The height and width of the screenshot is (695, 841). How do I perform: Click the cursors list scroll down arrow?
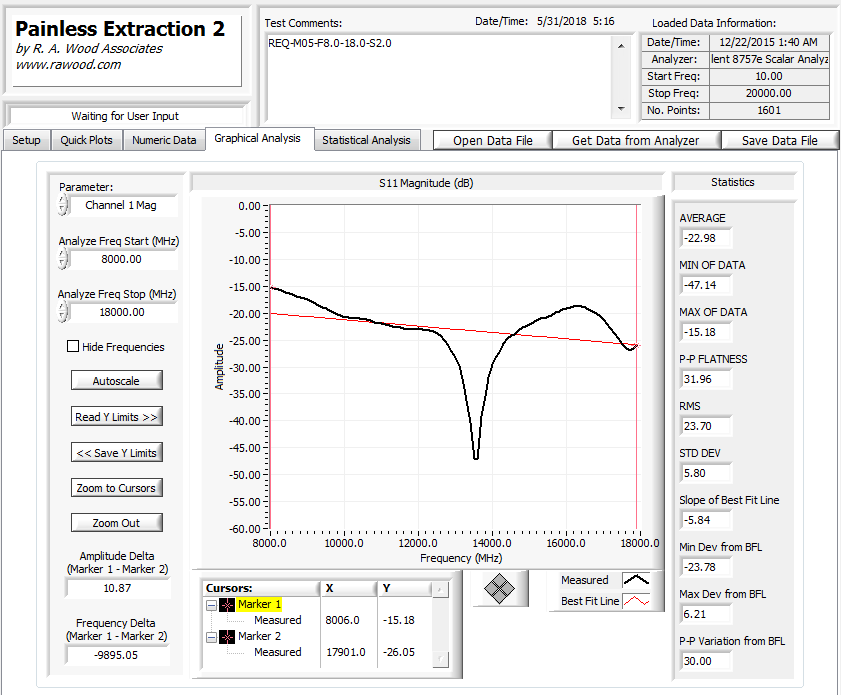coord(440,659)
